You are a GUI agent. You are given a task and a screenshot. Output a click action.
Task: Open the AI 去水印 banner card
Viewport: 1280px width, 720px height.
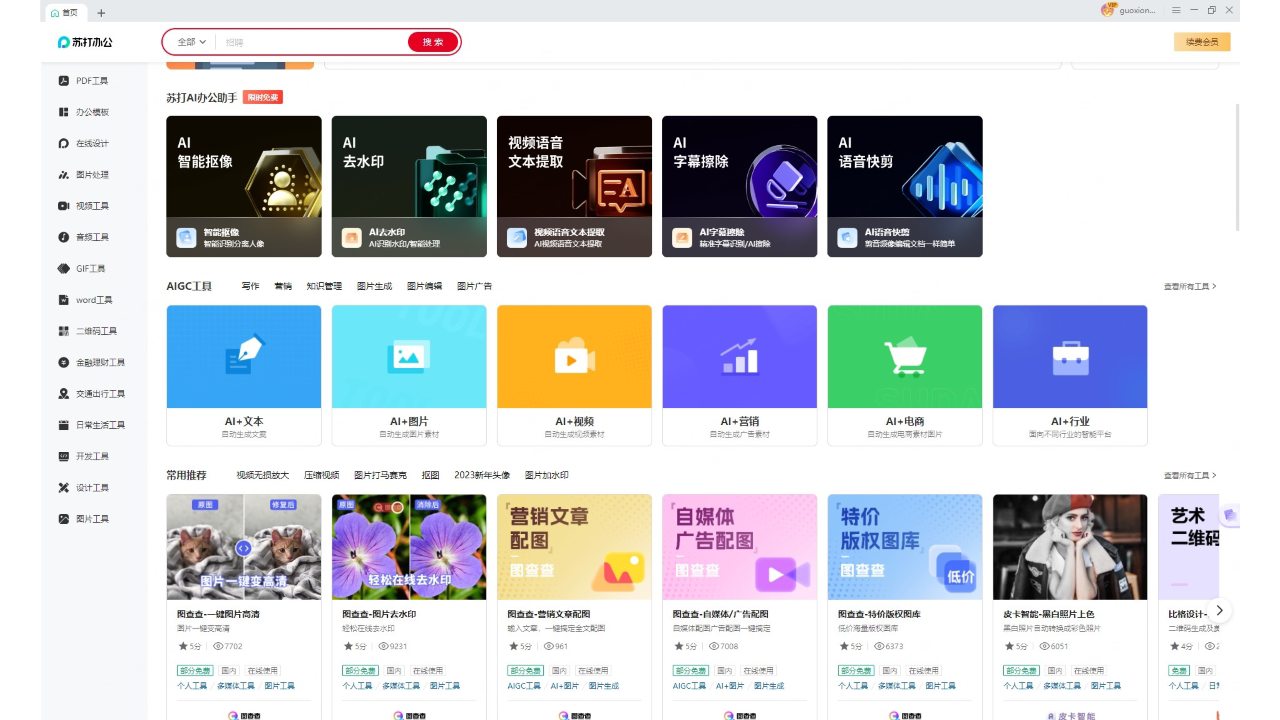click(x=409, y=186)
